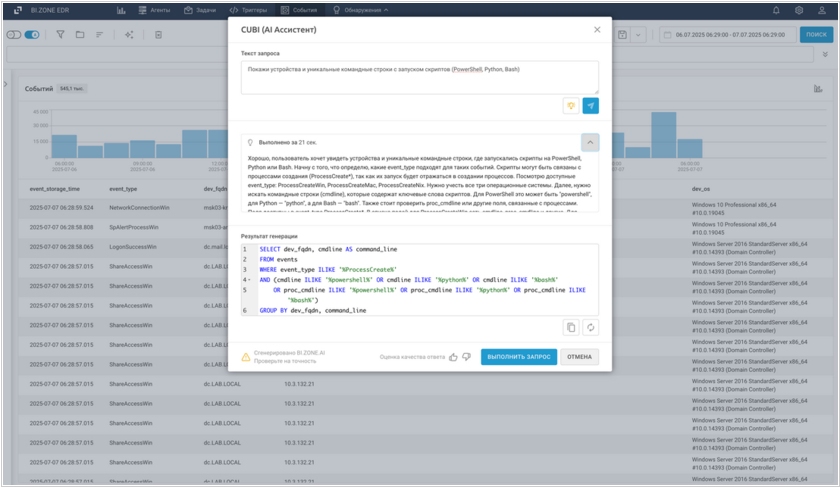Click the chart settings icon right of histogram
840x487 pixels.
tap(818, 89)
